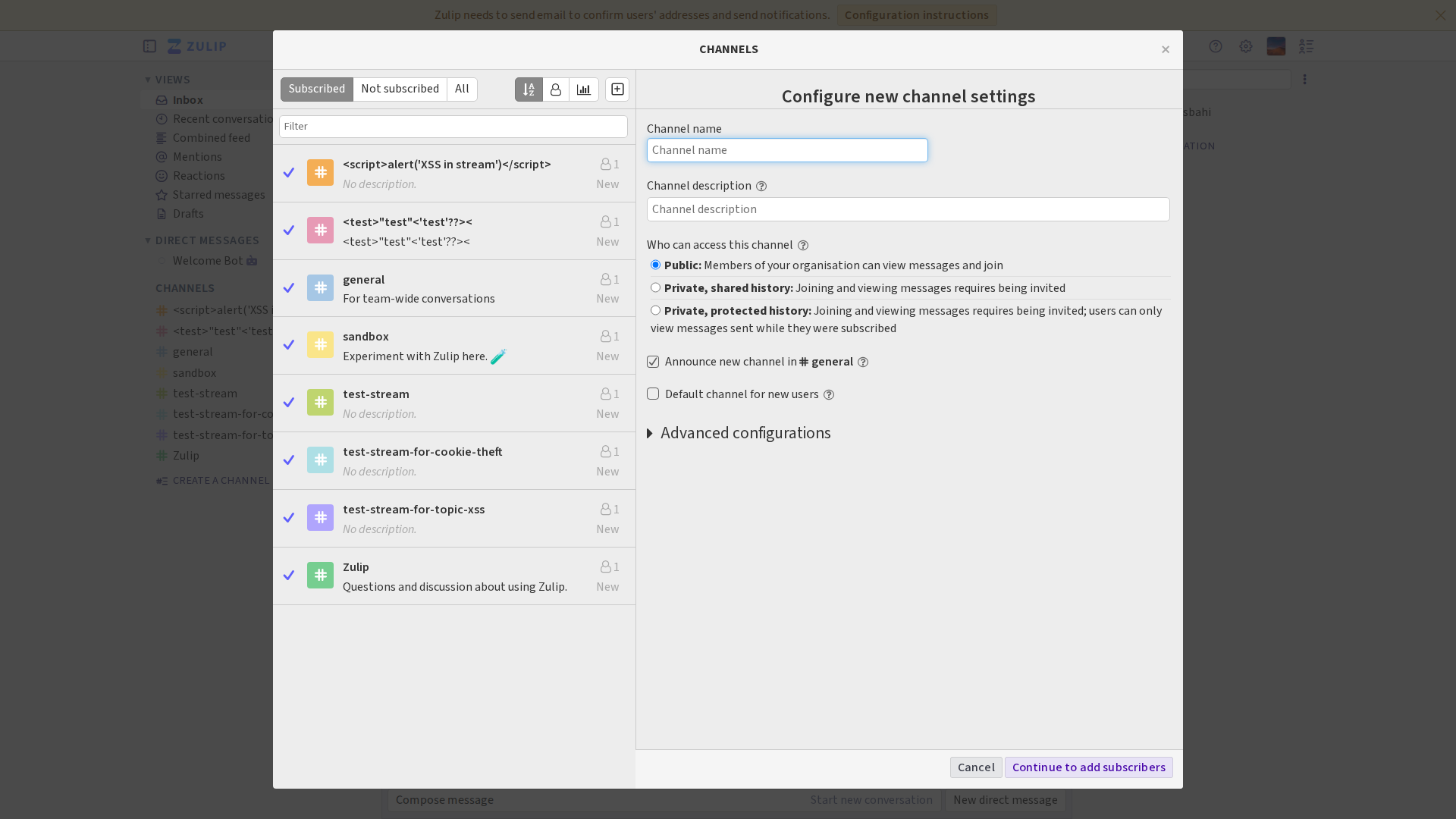Unsubscribe checkmark for Zulip channel

click(x=289, y=576)
